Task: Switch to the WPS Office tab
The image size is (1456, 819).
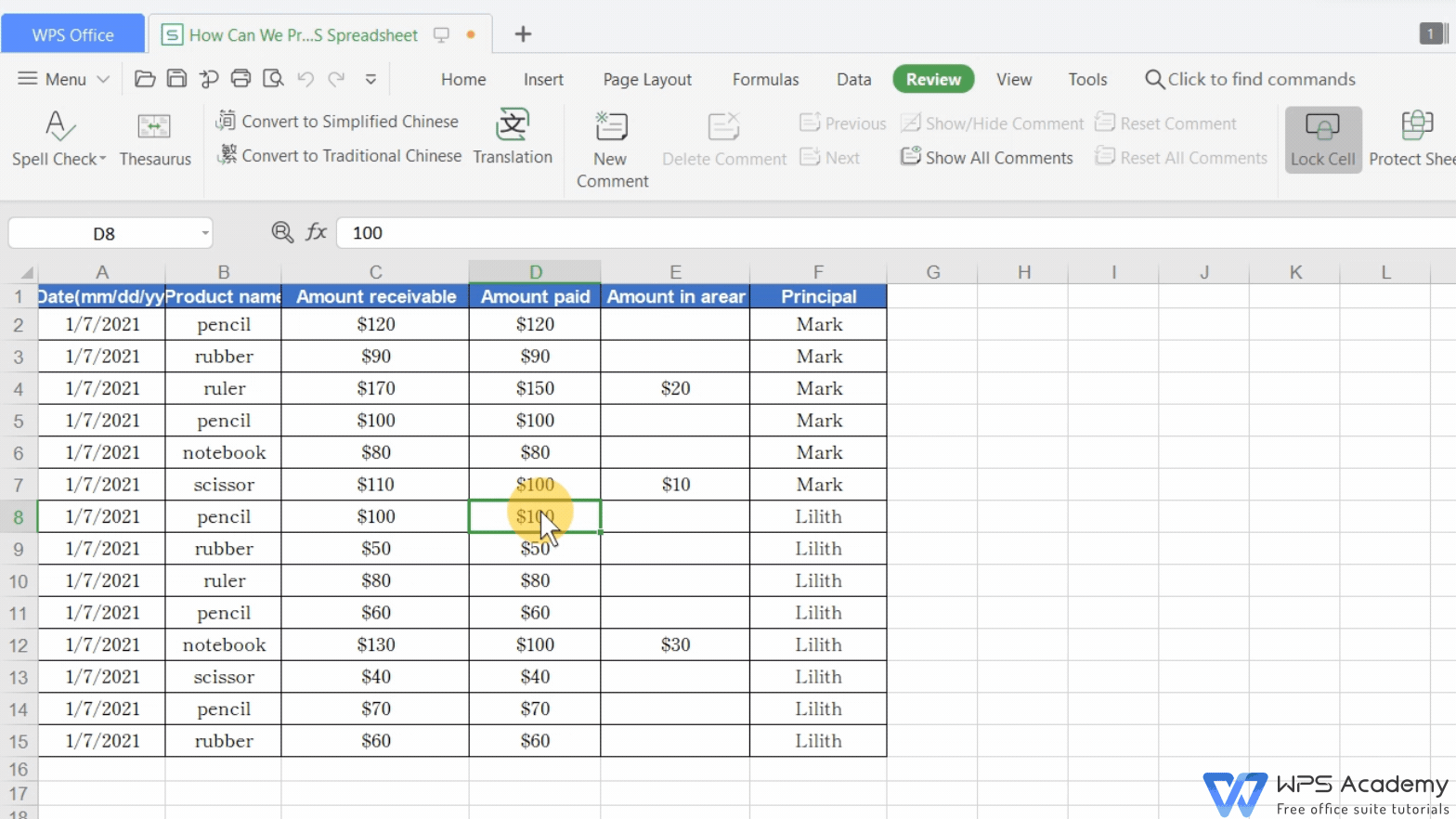Action: pos(73,34)
